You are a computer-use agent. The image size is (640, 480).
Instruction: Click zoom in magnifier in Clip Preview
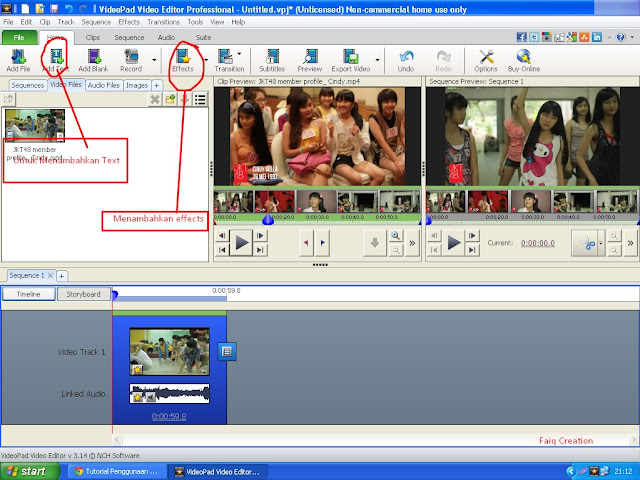pos(395,236)
